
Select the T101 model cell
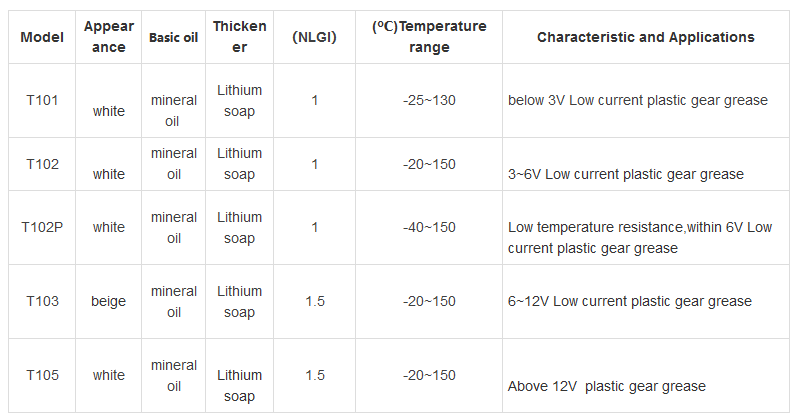click(42, 100)
